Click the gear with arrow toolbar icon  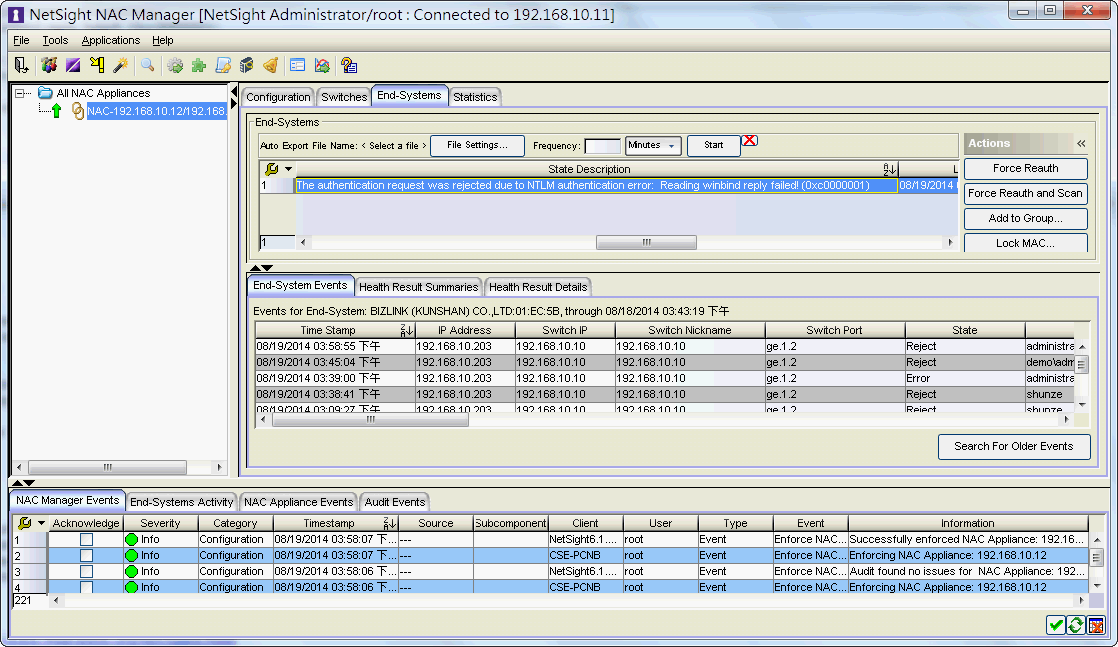[175, 66]
